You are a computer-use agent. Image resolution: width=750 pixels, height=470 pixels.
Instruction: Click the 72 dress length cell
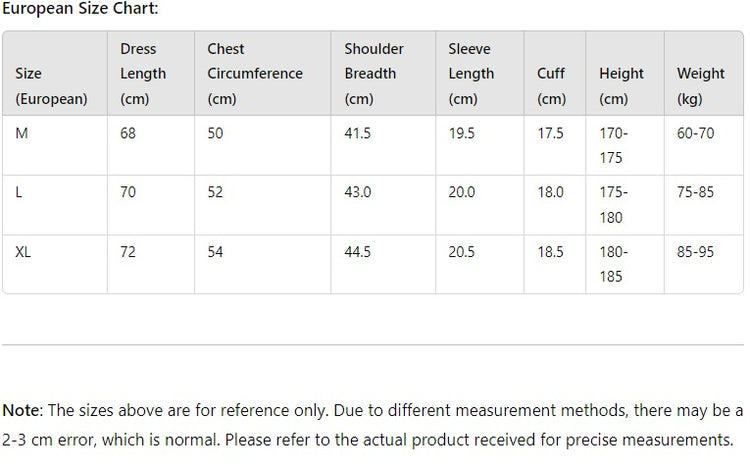128,252
